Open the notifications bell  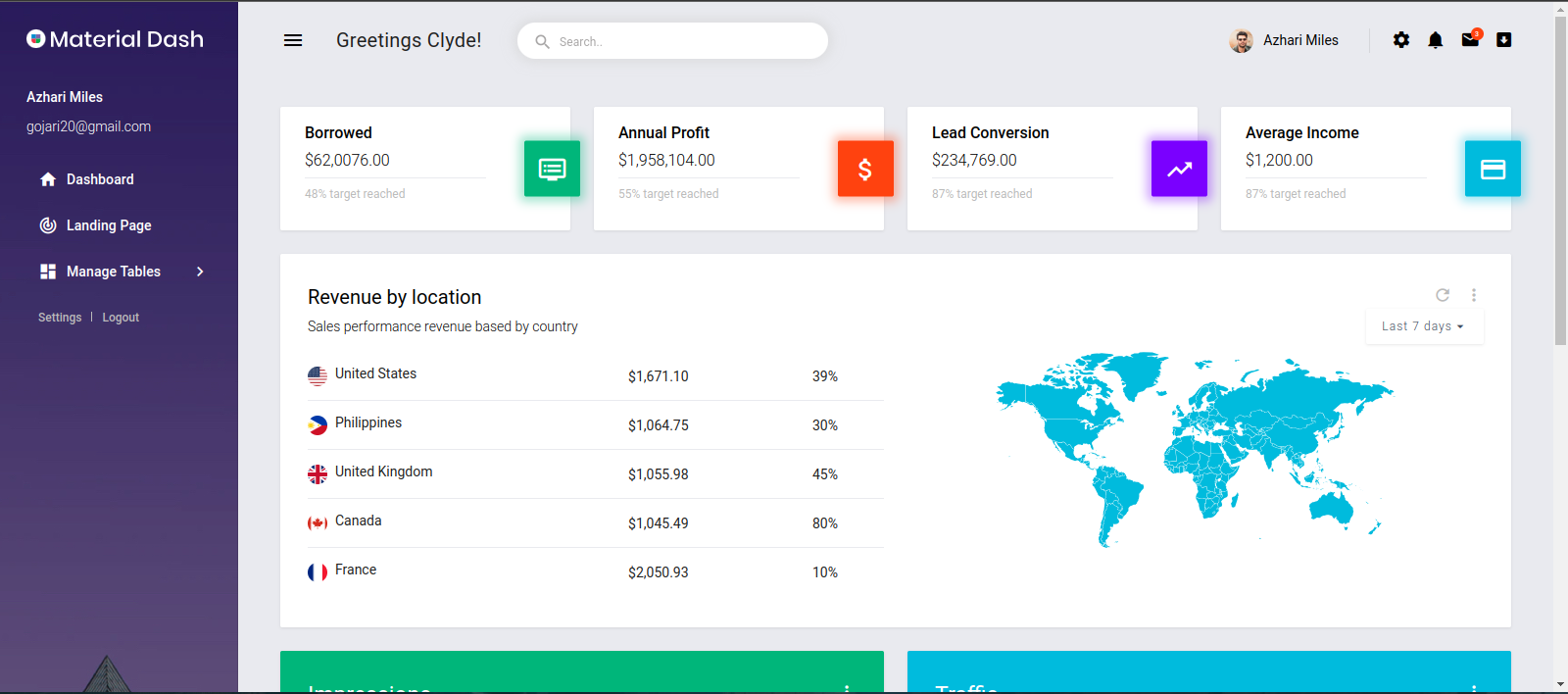click(x=1436, y=40)
